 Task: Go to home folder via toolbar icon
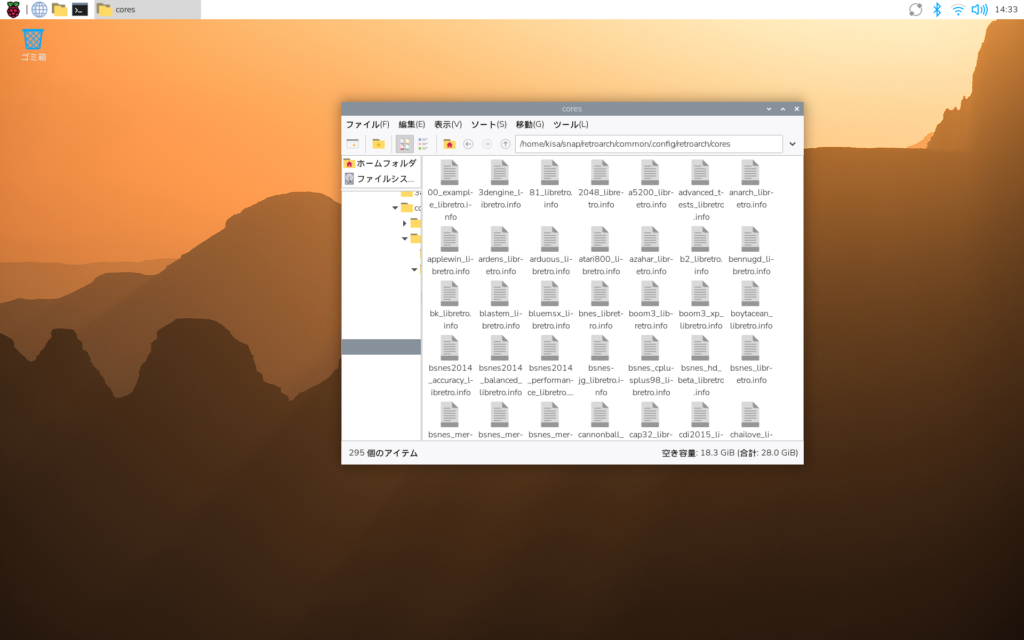coord(449,144)
